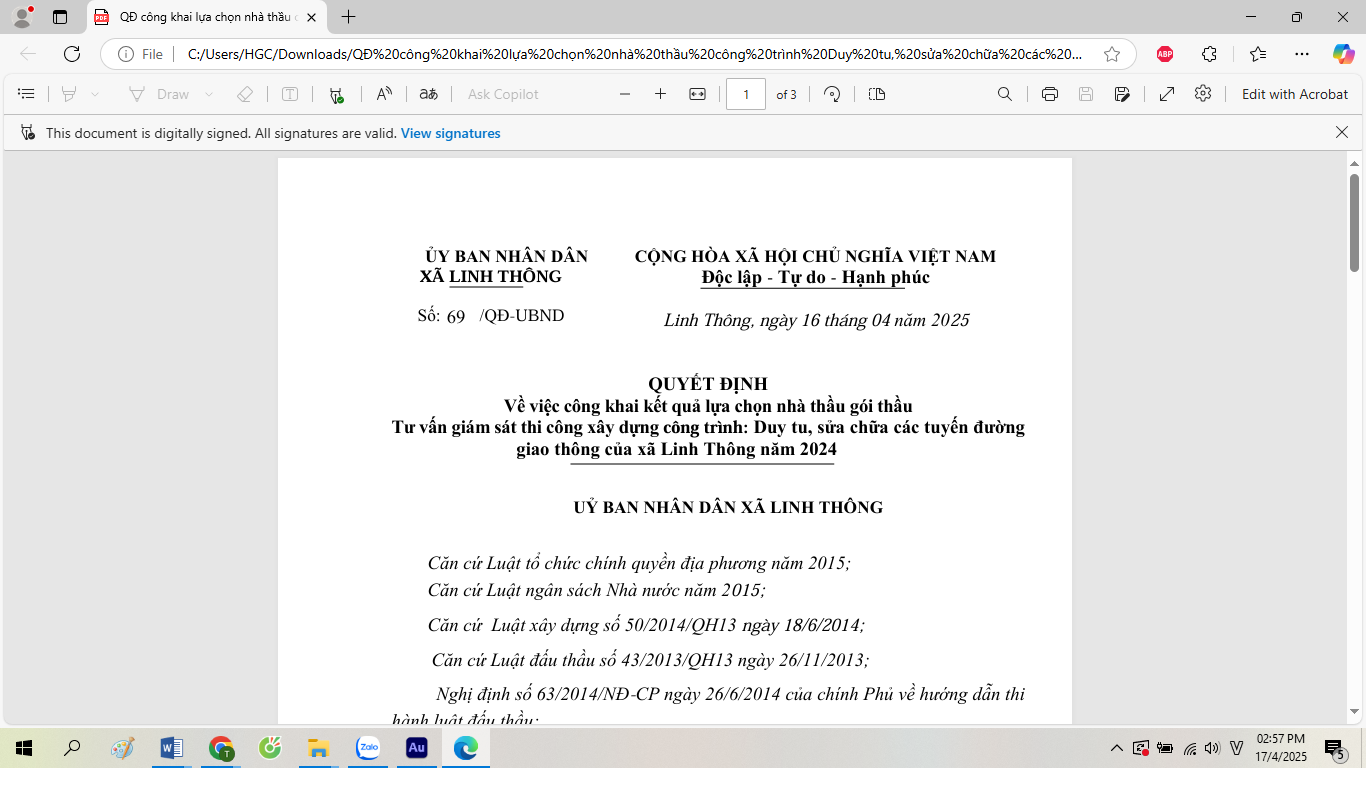Click the text 'Số: 69 /QĐ-UBND'
Screen dimensions: 1366x786
[x=491, y=316]
